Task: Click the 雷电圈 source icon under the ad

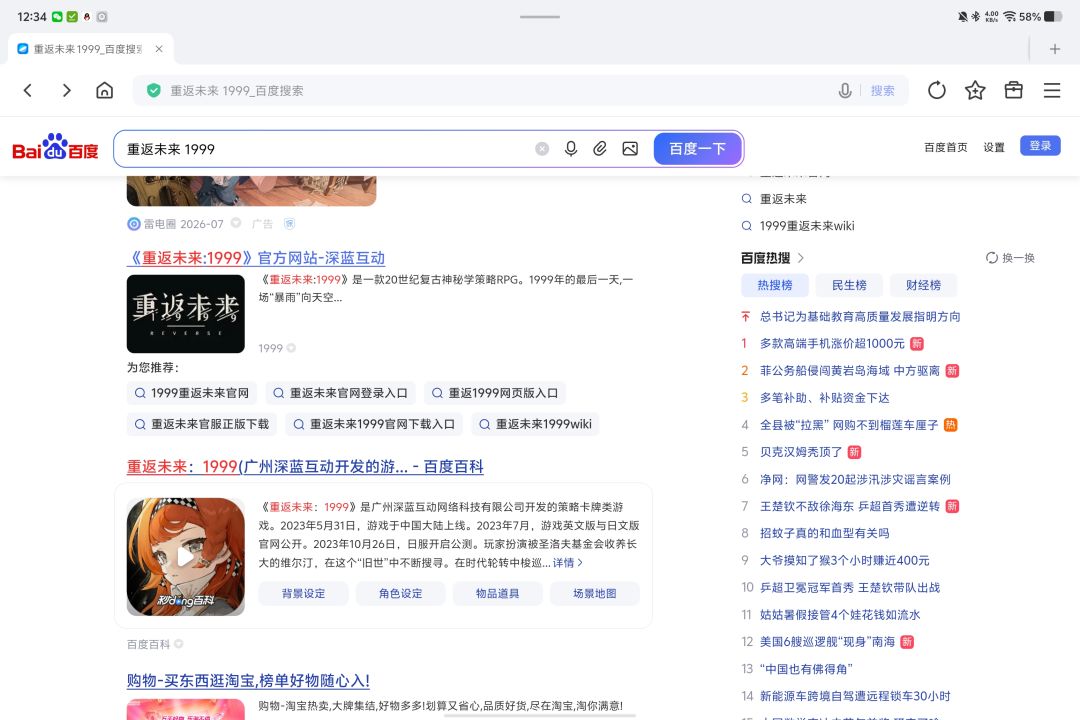Action: pos(134,224)
